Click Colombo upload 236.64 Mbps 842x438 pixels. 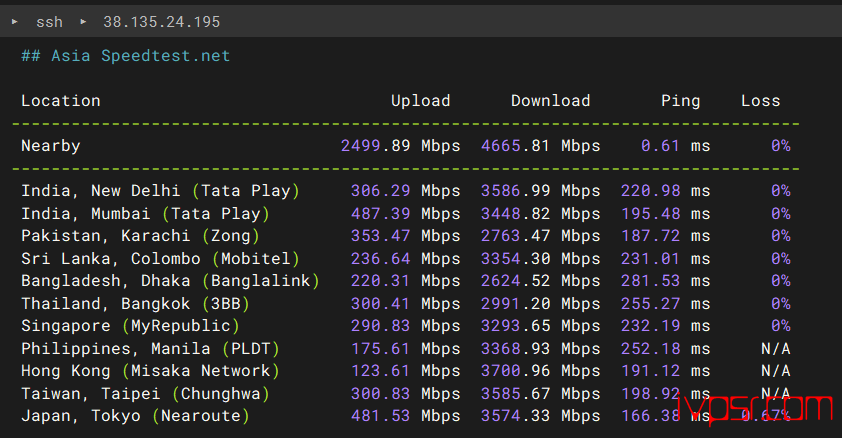click(405, 259)
